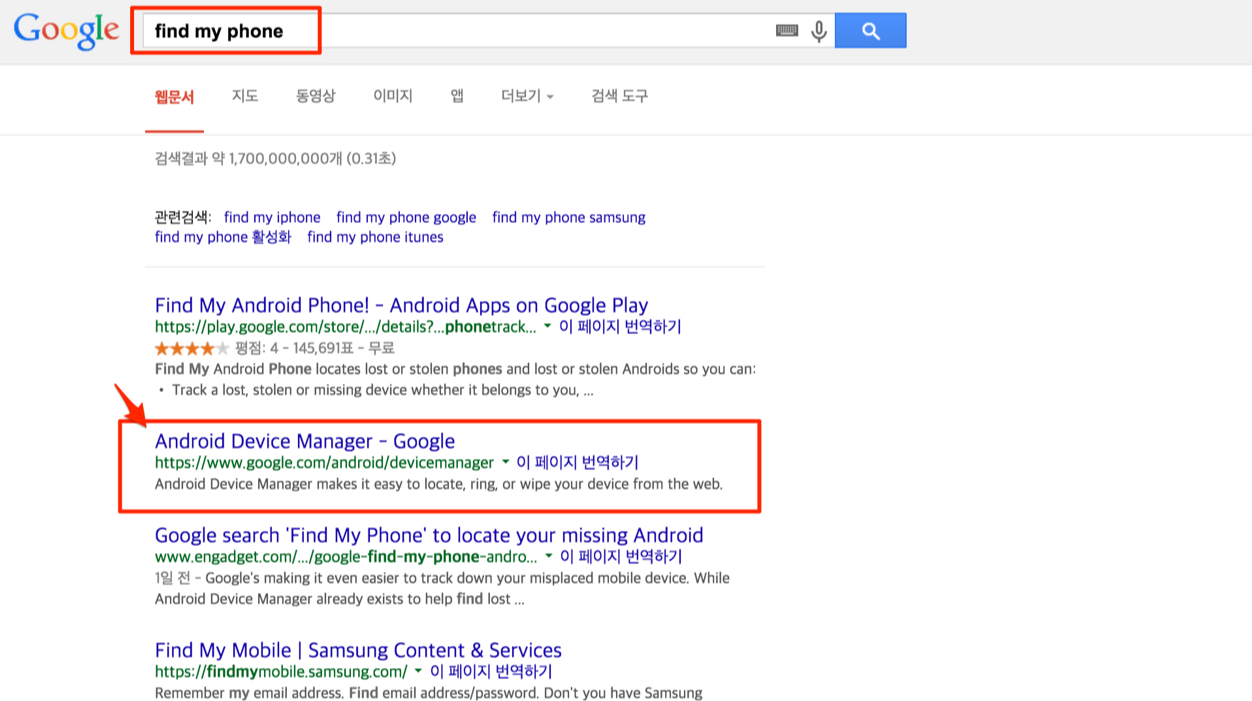Click related search 'find my phone itunes'
This screenshot has width=1252, height=701.
(x=375, y=237)
